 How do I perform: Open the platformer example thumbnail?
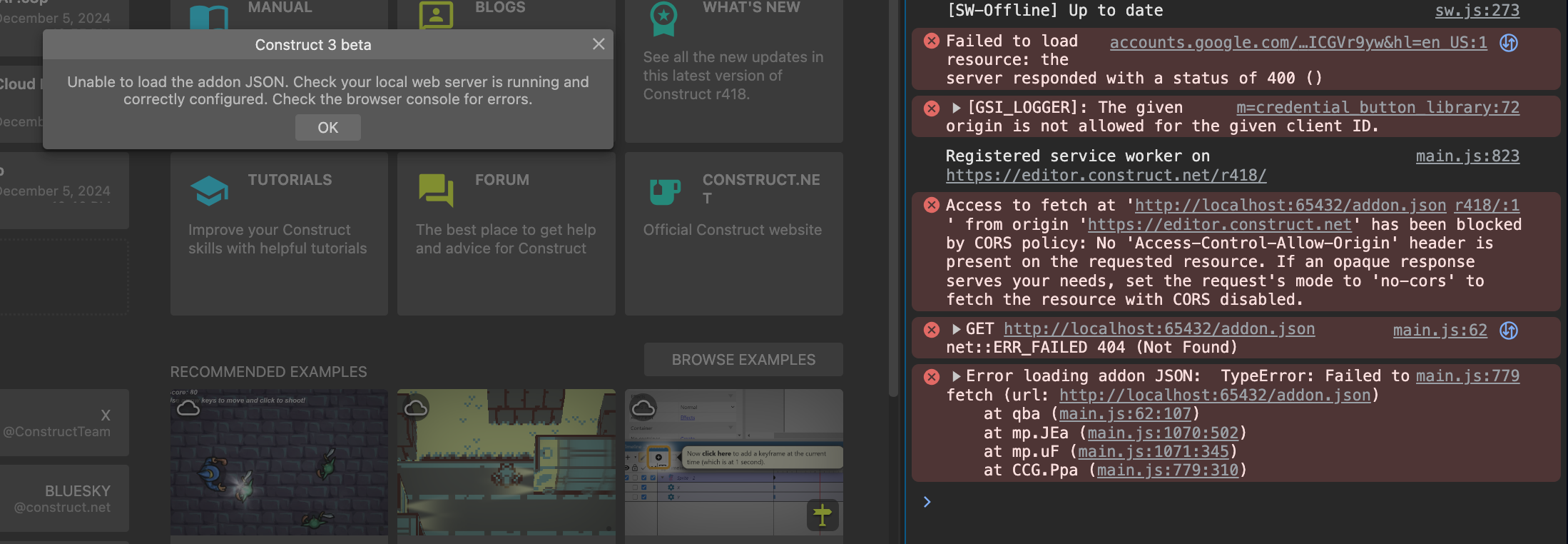(506, 463)
